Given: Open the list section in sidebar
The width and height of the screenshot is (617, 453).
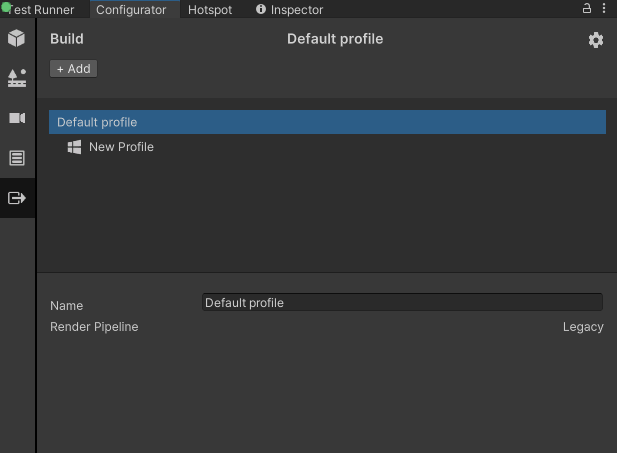Looking at the screenshot, I should click(17, 158).
